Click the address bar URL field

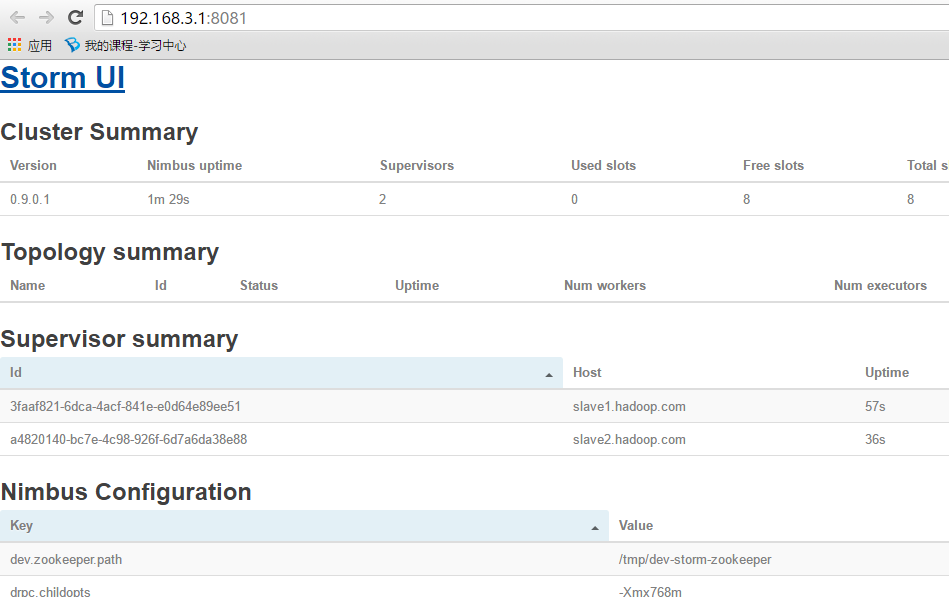click(x=520, y=18)
